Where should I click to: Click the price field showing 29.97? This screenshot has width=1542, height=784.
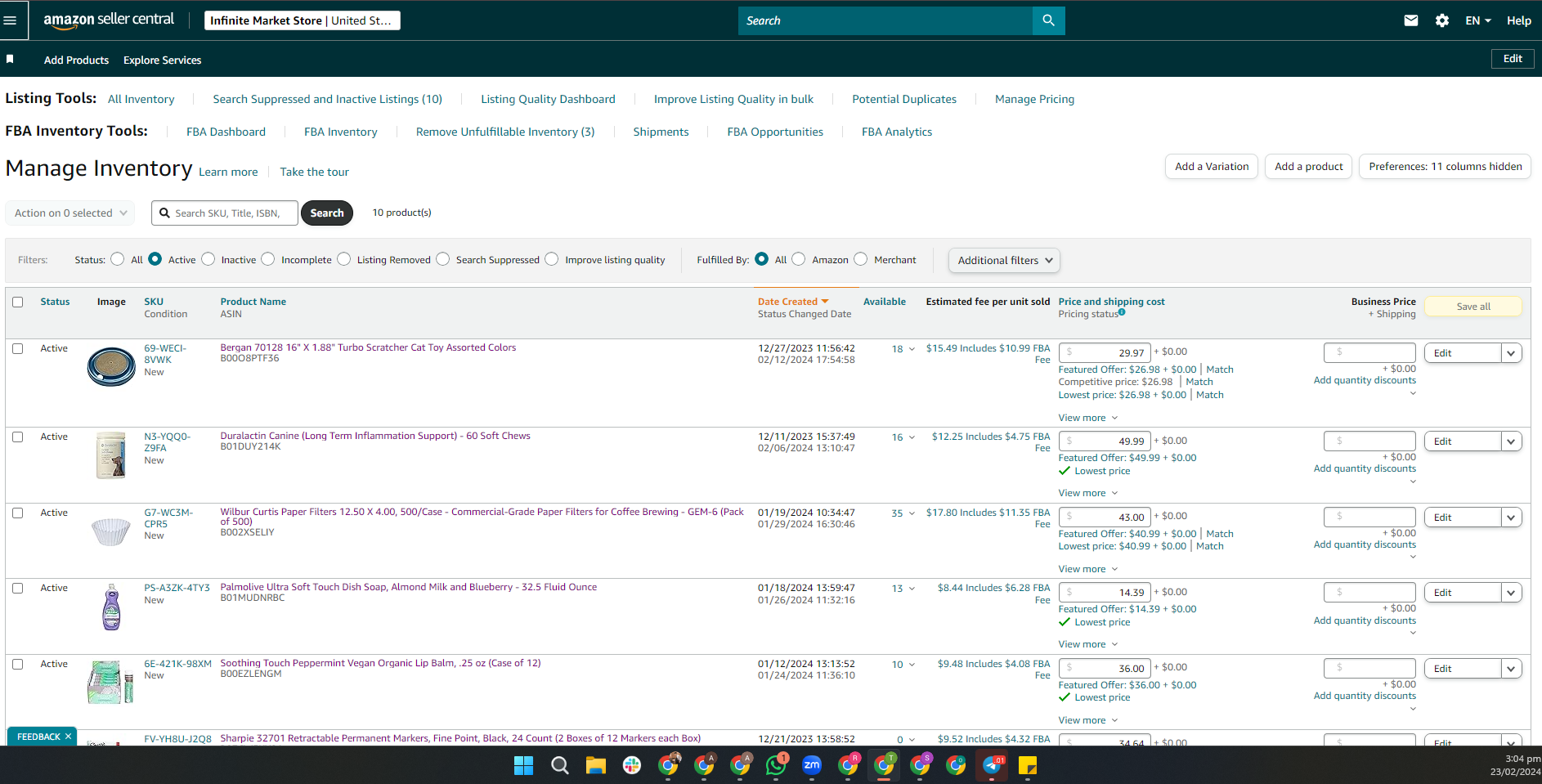pyautogui.click(x=1105, y=352)
